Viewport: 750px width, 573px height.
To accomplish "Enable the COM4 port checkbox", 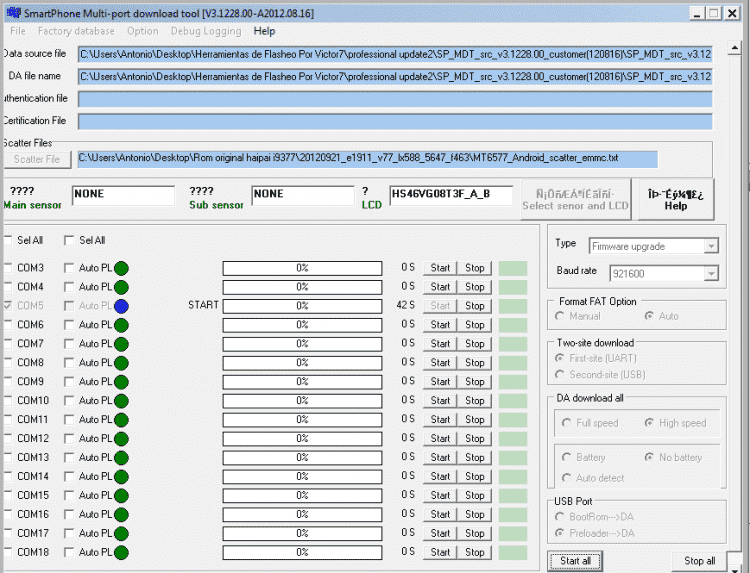I will coord(8,287).
